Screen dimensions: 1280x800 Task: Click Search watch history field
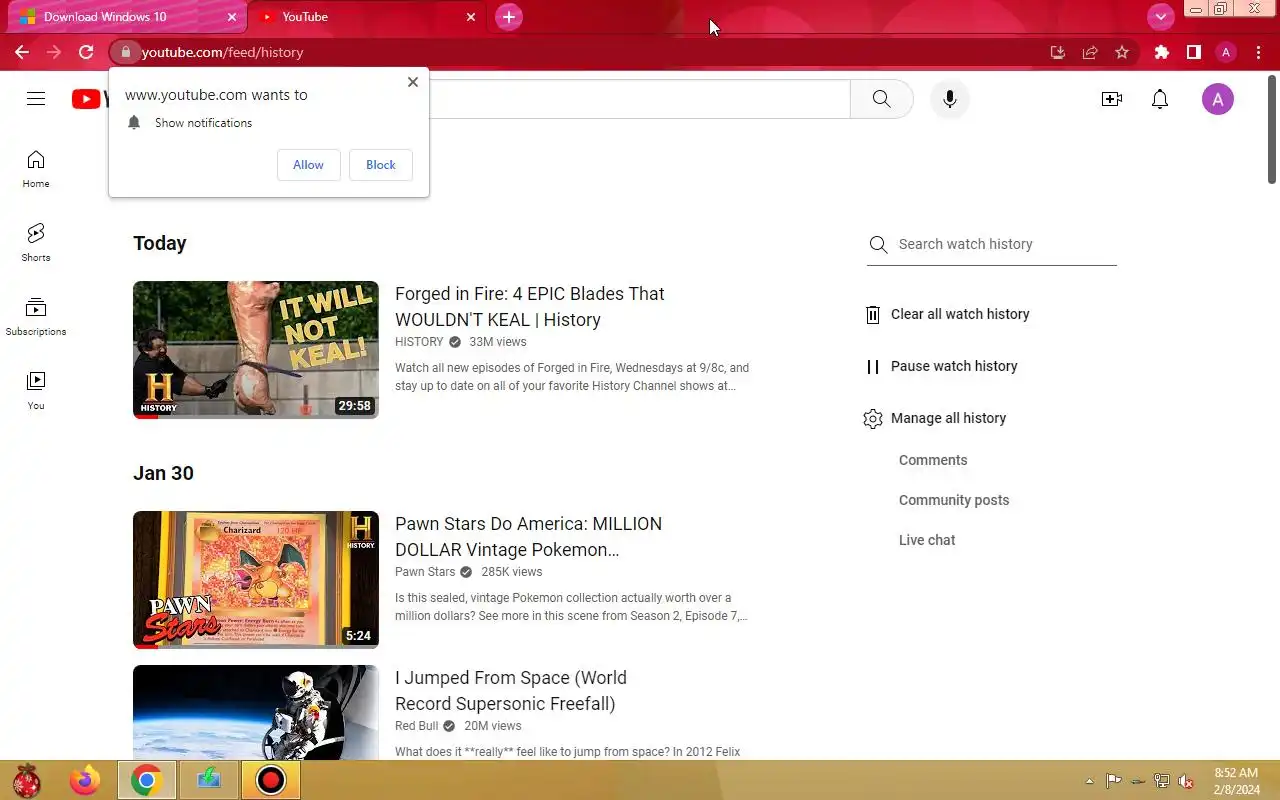click(992, 244)
